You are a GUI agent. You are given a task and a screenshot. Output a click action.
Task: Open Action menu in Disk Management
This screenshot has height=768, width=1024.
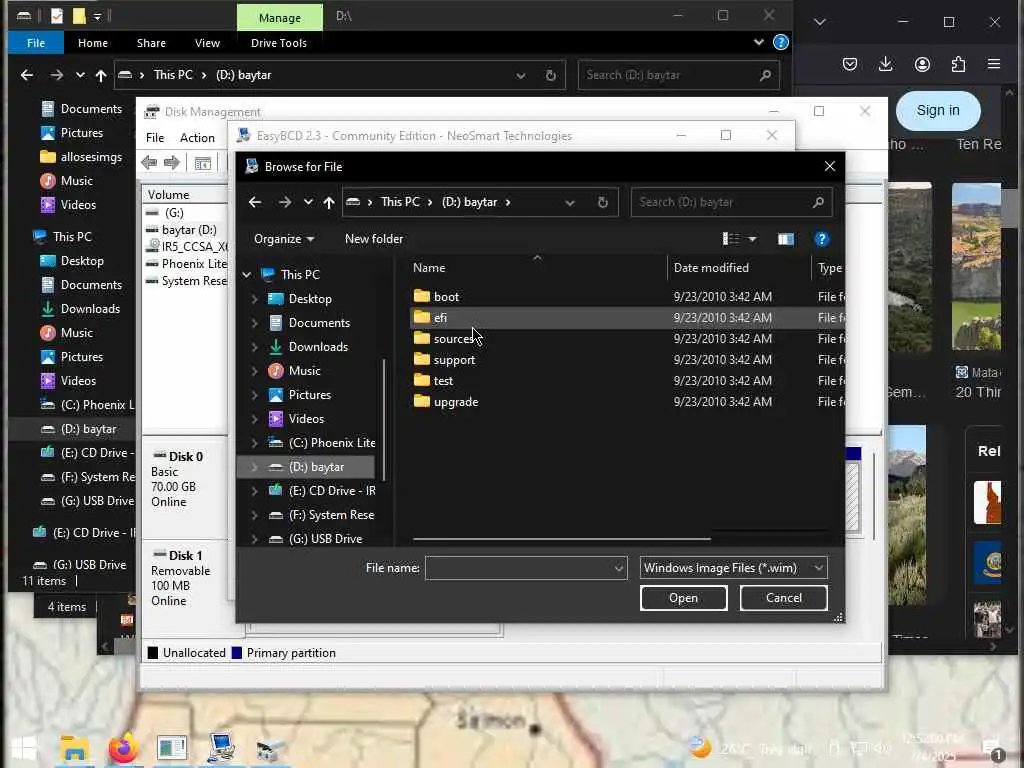click(x=197, y=138)
